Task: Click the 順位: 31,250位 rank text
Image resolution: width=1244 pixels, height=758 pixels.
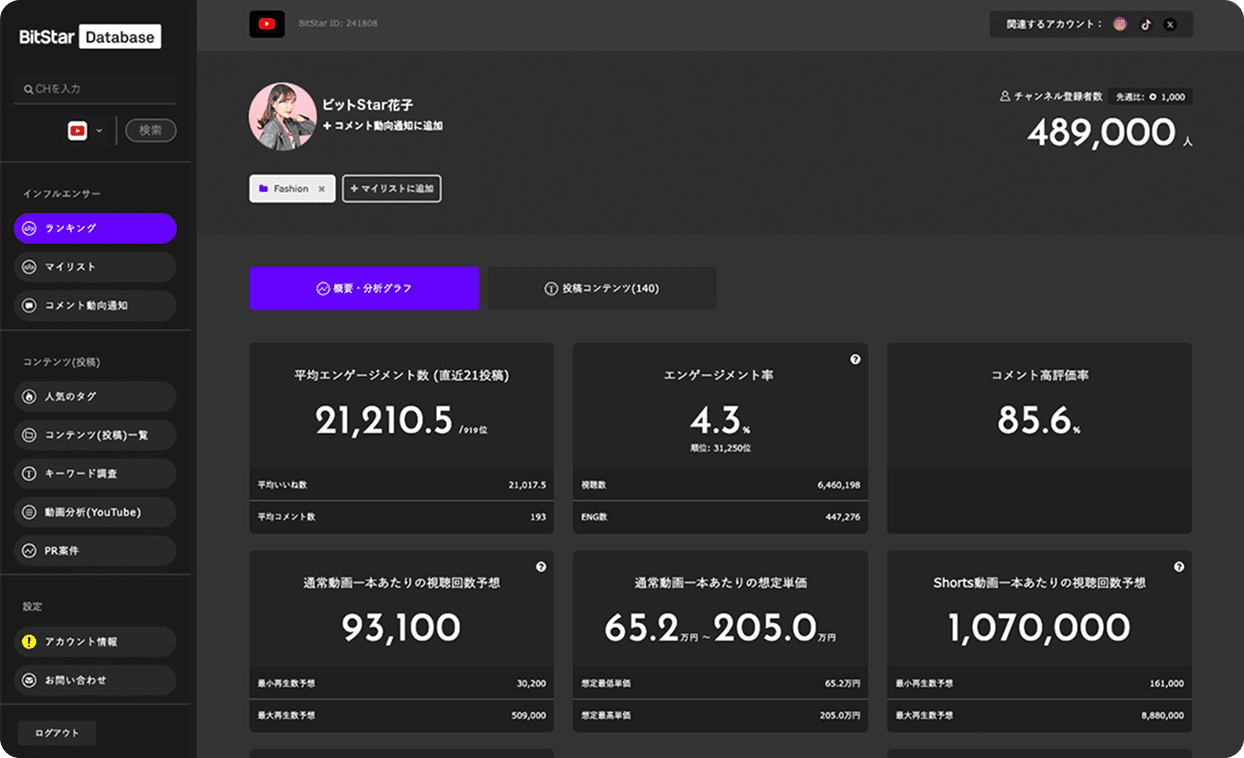Action: [x=720, y=448]
